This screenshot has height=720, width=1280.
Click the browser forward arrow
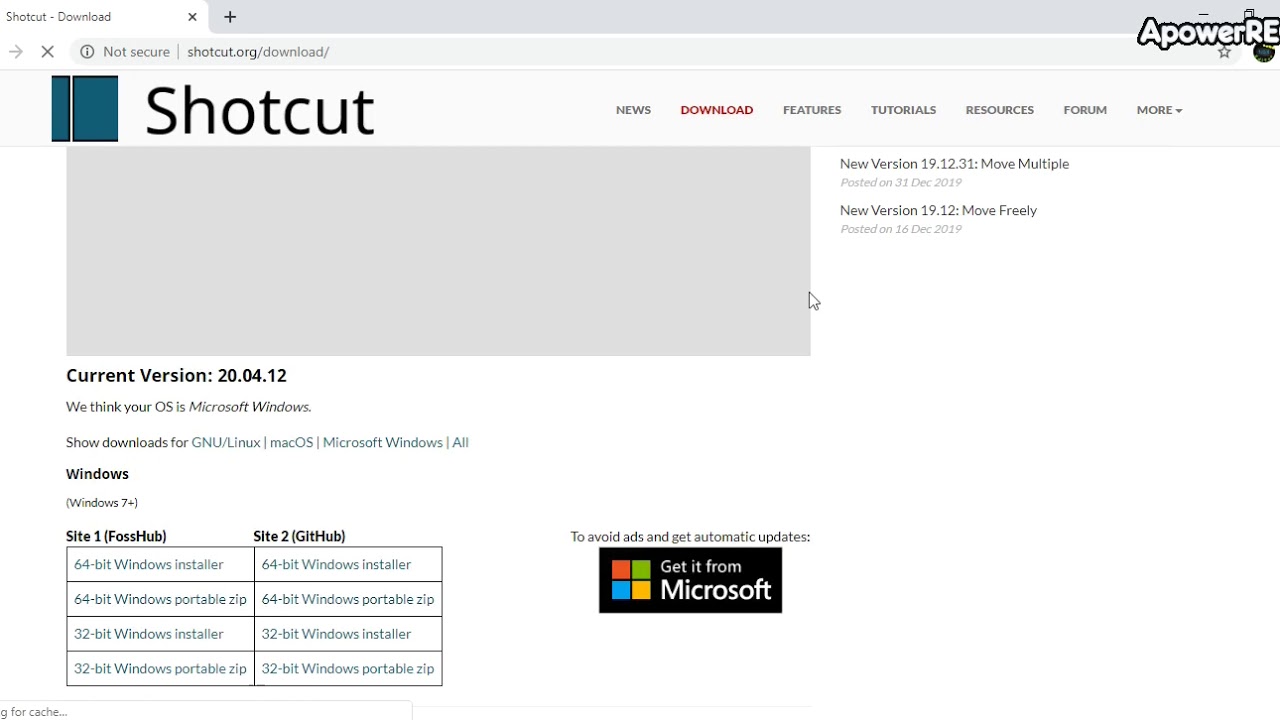tap(15, 52)
